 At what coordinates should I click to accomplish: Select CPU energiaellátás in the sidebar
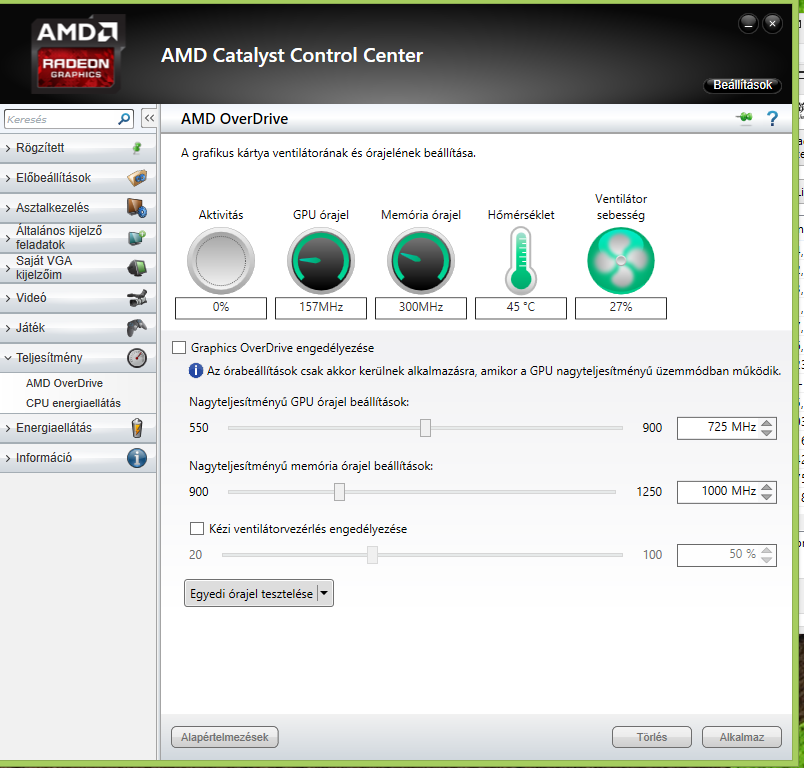coord(73,403)
